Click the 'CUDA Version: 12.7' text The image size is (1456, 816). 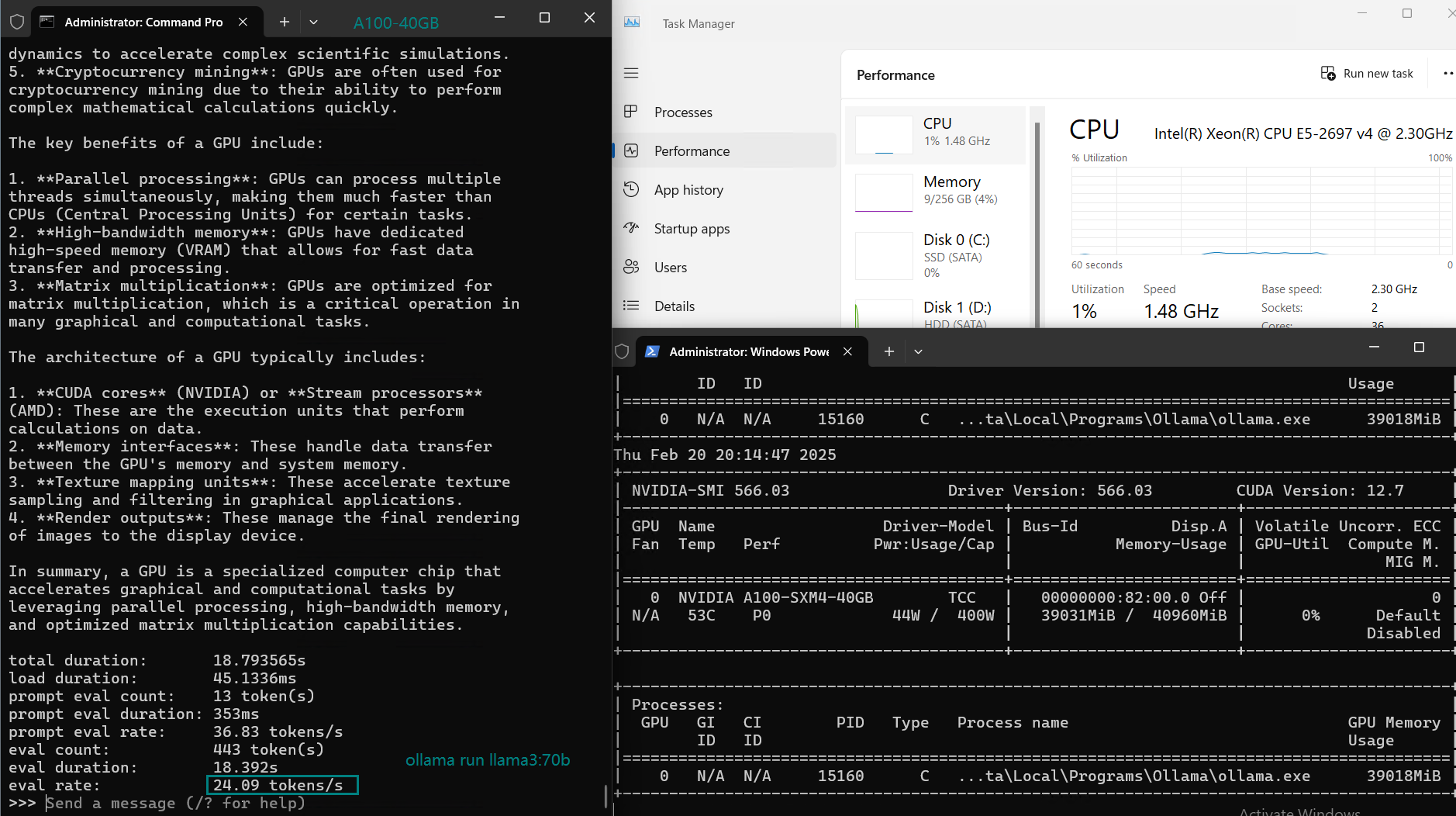click(1320, 490)
